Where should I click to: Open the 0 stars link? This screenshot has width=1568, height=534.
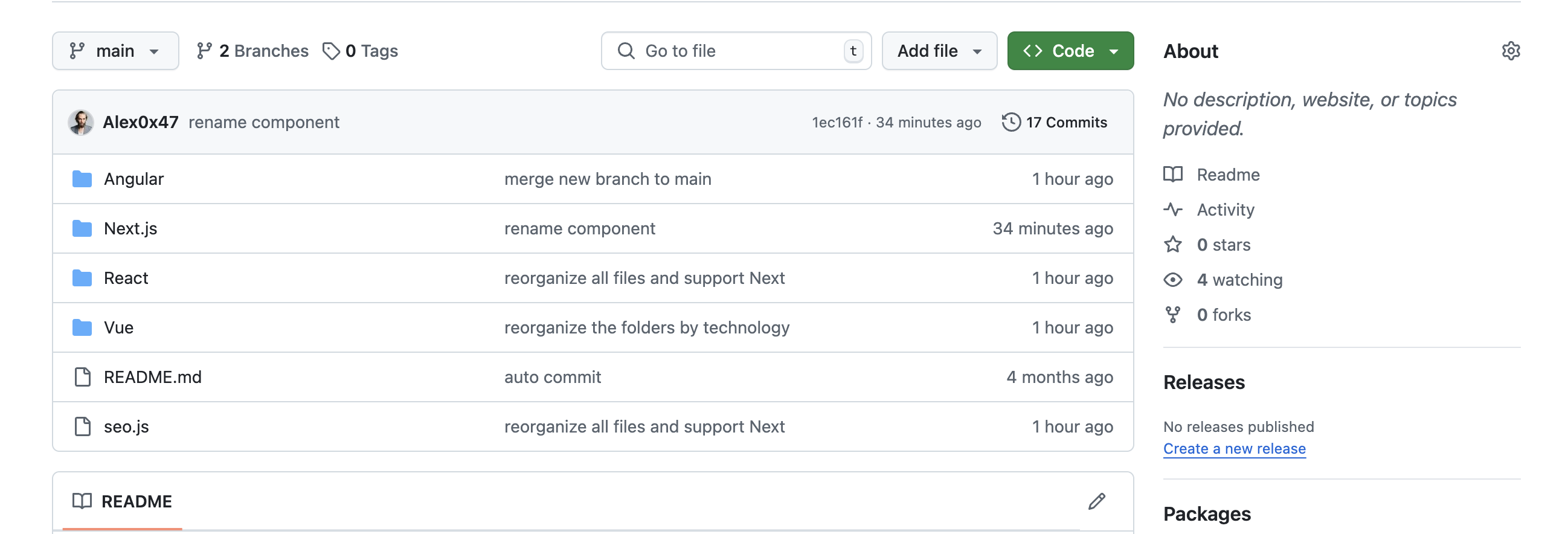coord(1223,245)
